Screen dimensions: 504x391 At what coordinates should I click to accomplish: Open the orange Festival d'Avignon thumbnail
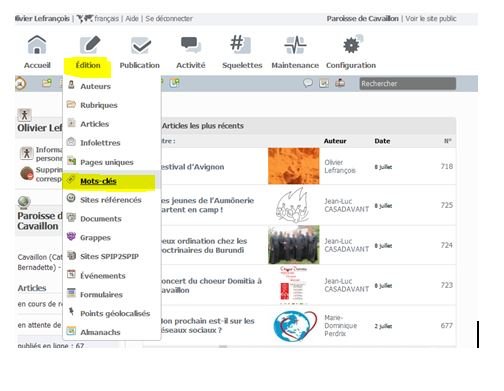(294, 166)
